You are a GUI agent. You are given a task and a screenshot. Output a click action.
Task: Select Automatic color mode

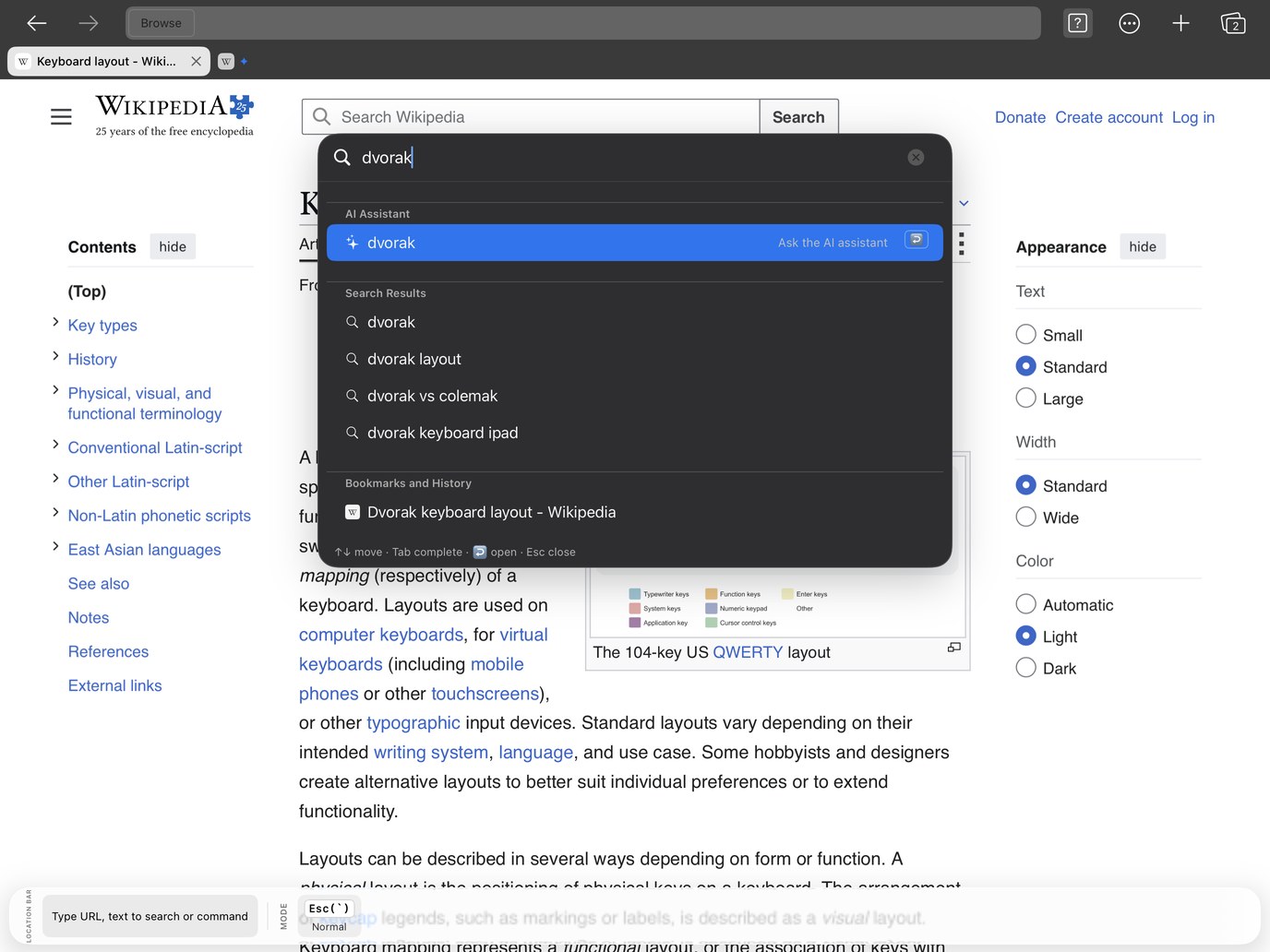[1025, 604]
